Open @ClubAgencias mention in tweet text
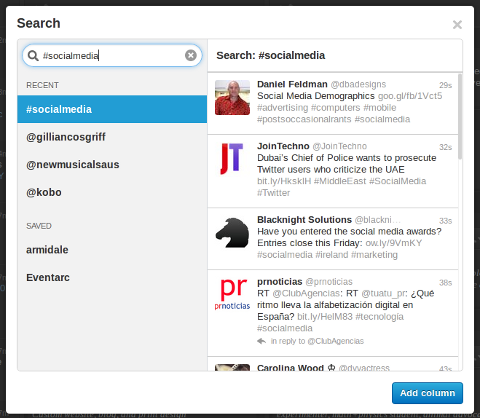Image resolution: width=480 pixels, height=418 pixels. coord(306,293)
